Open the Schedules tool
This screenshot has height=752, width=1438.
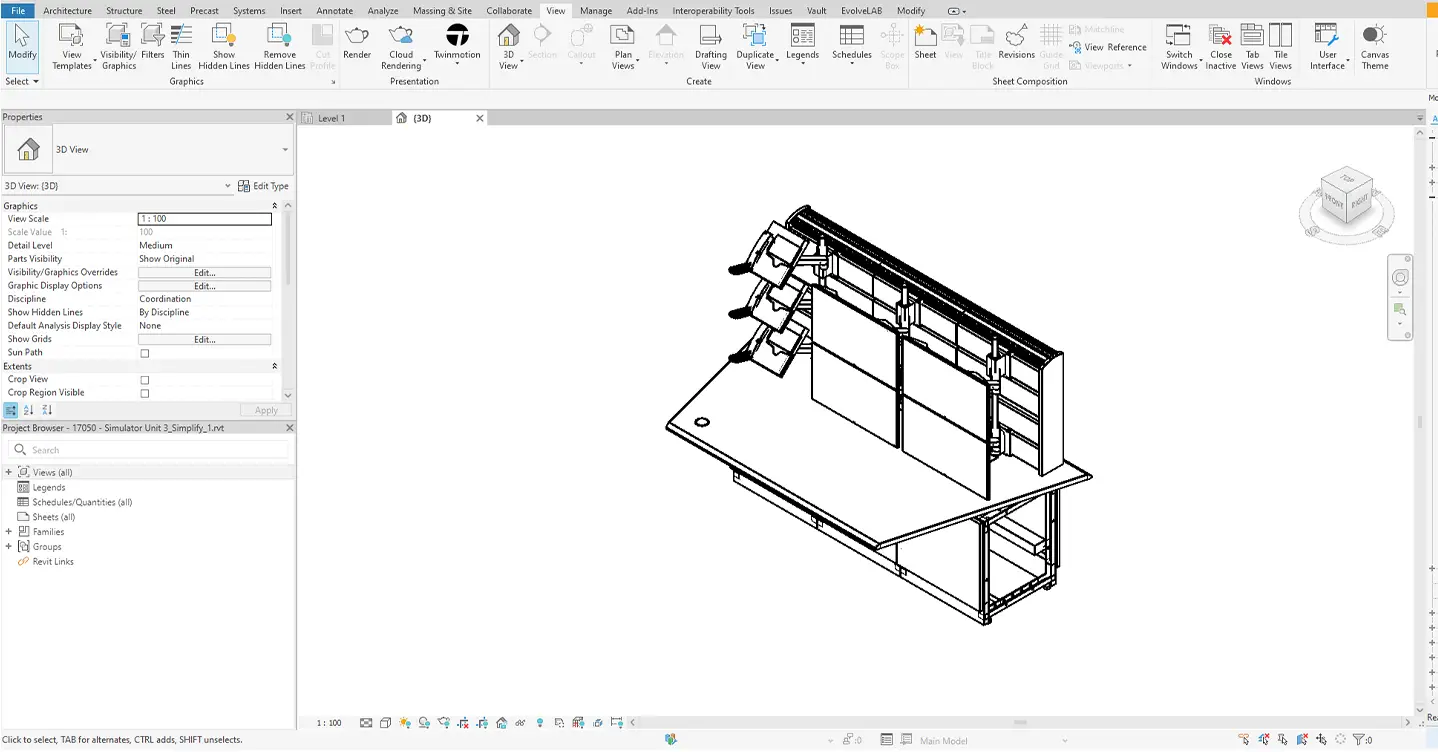pyautogui.click(x=851, y=42)
